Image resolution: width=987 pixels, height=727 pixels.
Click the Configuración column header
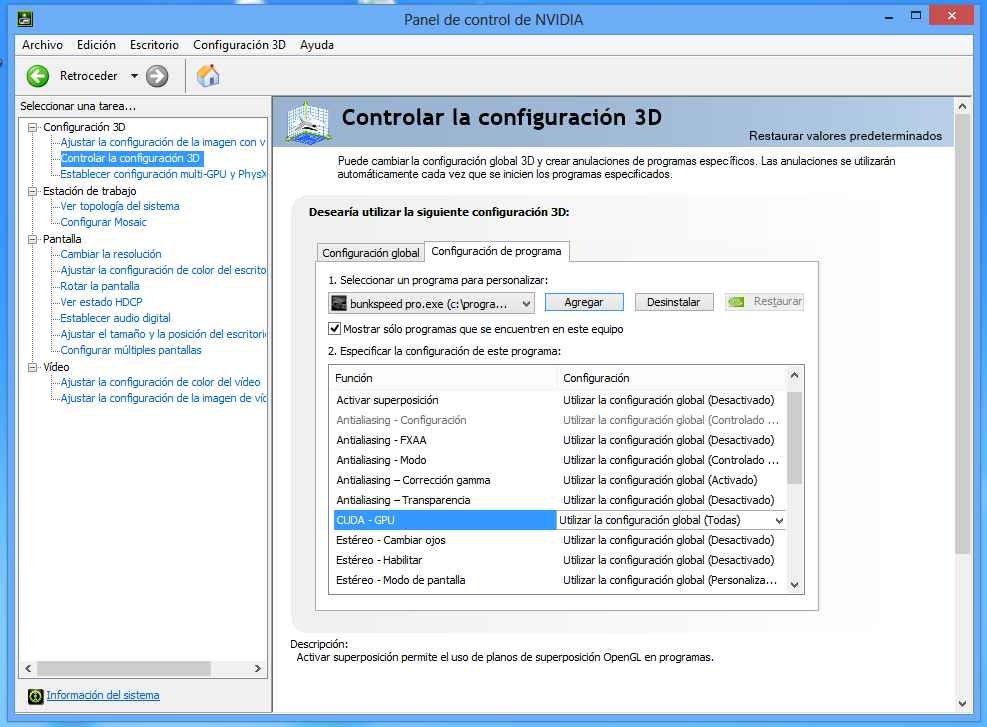coord(672,378)
